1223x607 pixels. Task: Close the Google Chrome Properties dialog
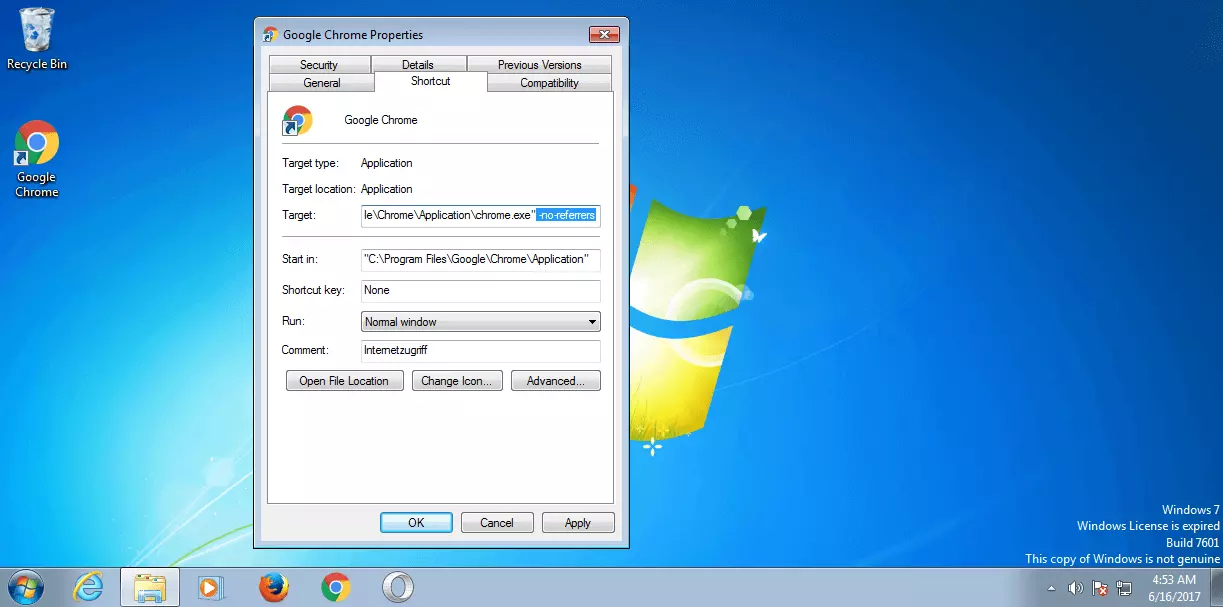coord(604,34)
